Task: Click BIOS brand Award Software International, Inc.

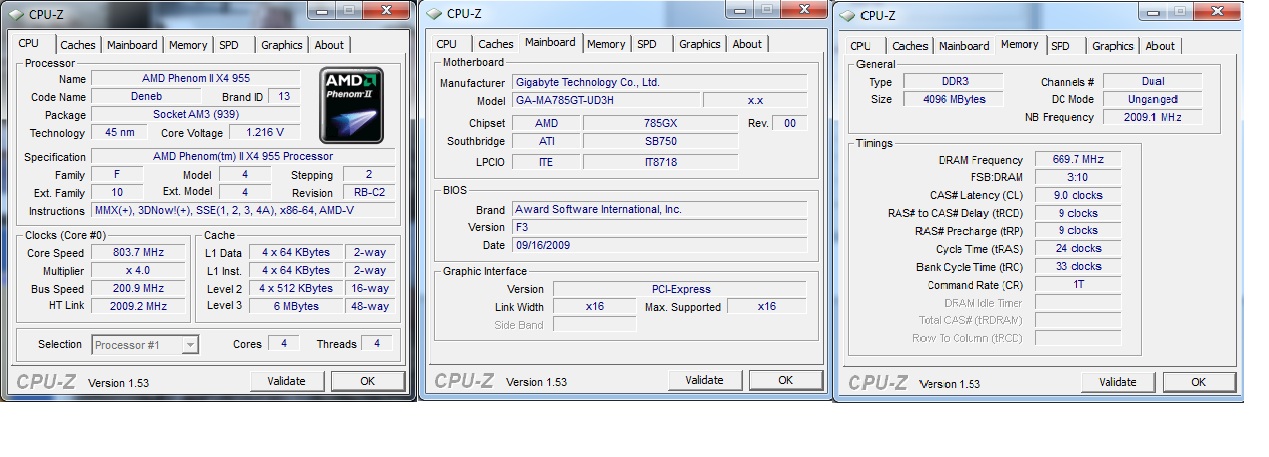Action: (x=659, y=210)
